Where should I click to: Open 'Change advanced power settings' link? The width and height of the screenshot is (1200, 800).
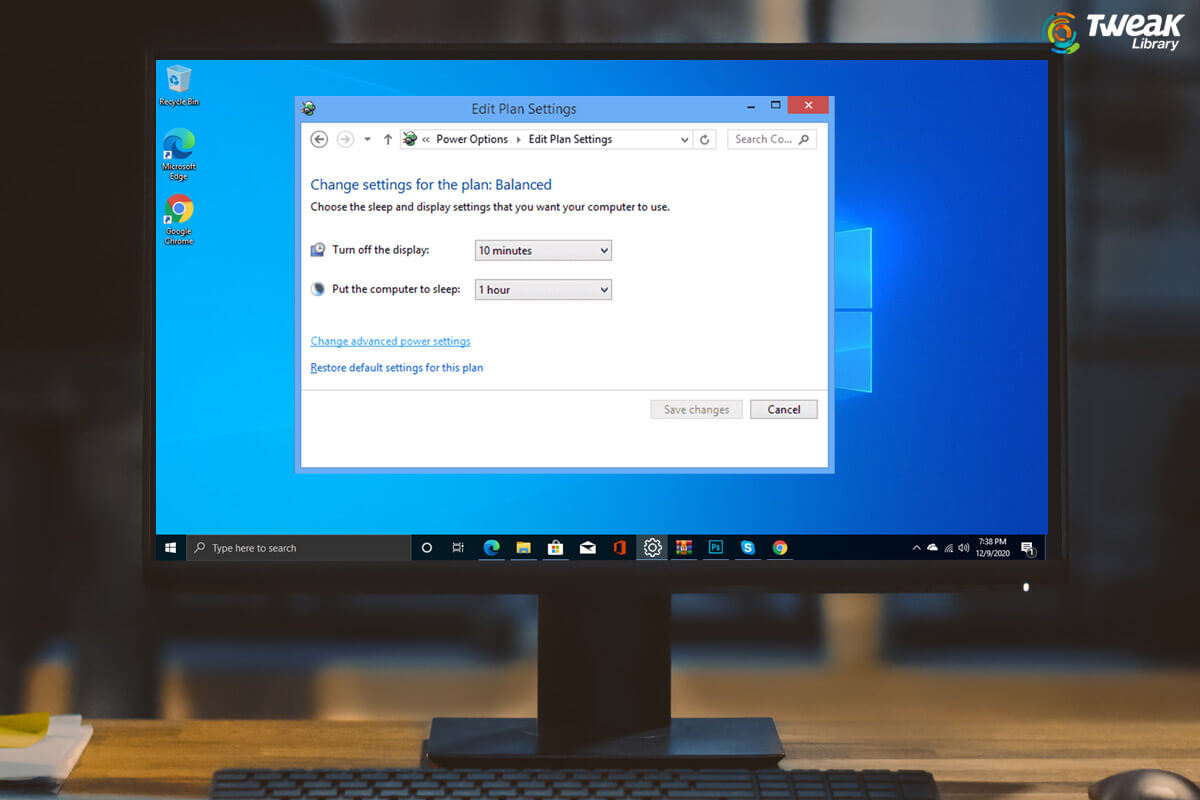coord(390,341)
